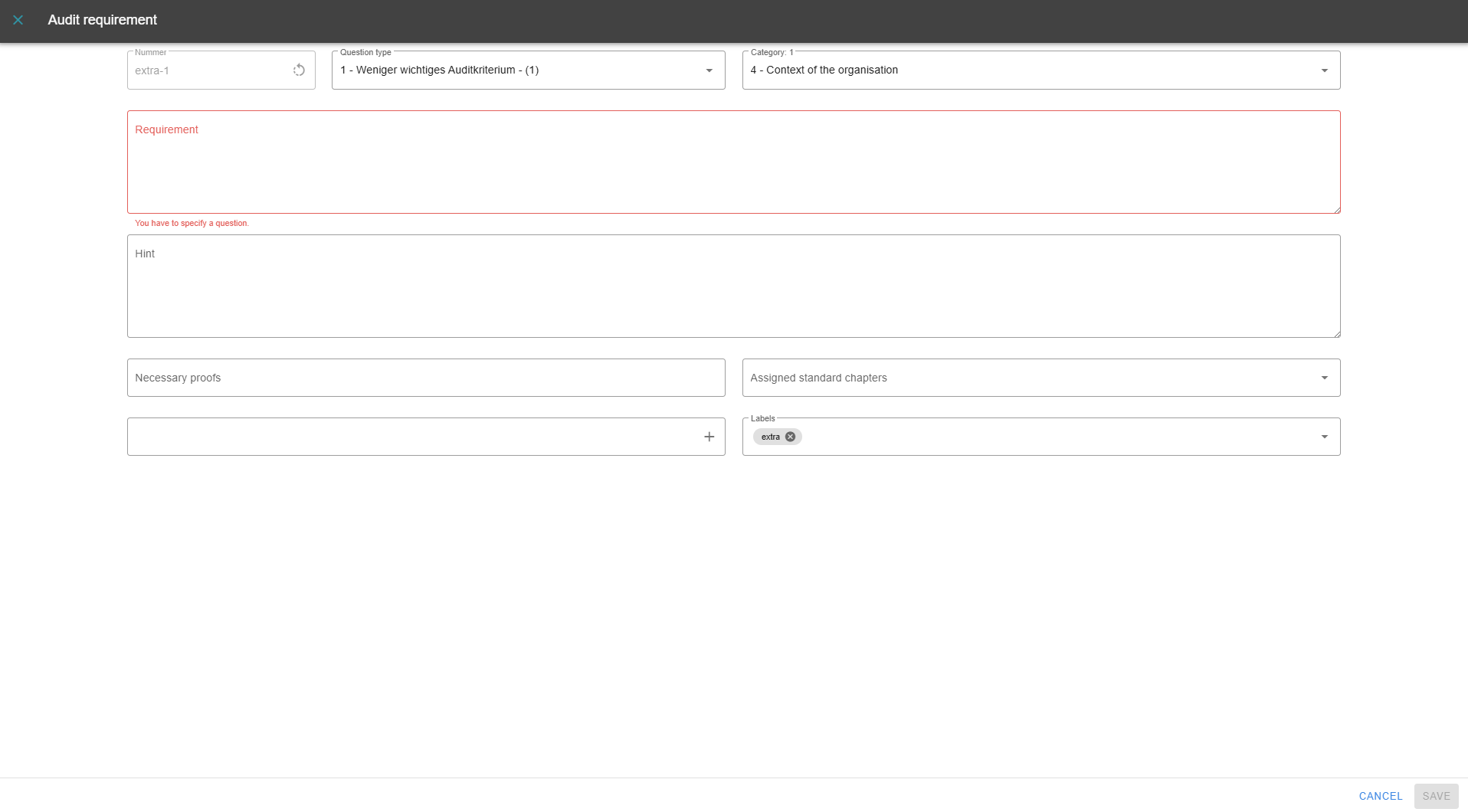Click the plus icon to add entry
1468x812 pixels.
pos(709,437)
